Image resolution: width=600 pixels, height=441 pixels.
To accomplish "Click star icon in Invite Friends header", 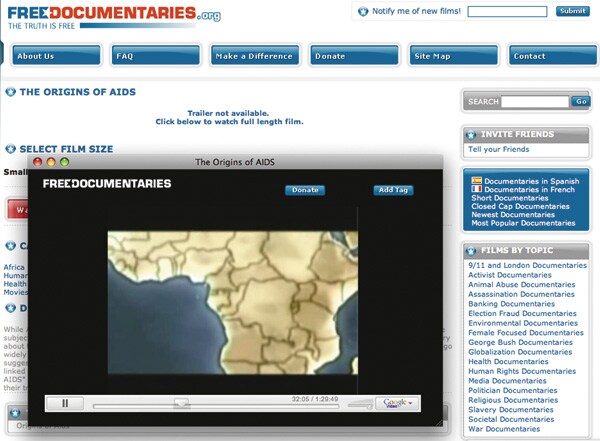I will 471,135.
